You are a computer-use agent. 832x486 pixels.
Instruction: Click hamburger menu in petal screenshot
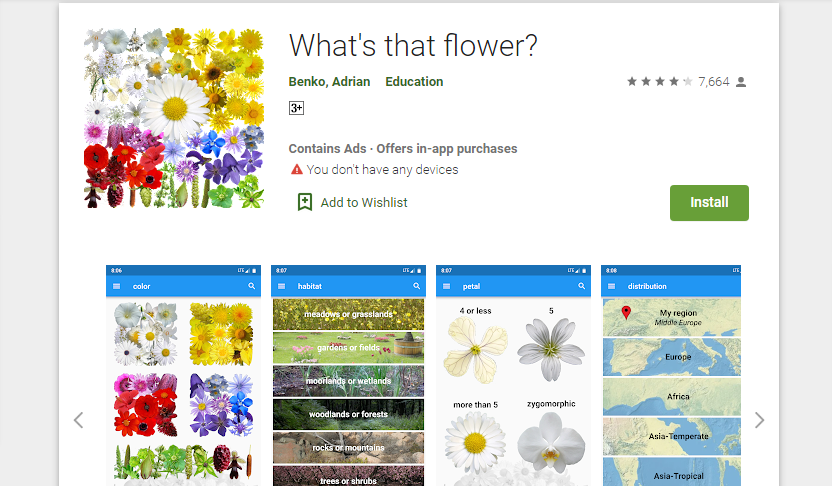[x=447, y=286]
